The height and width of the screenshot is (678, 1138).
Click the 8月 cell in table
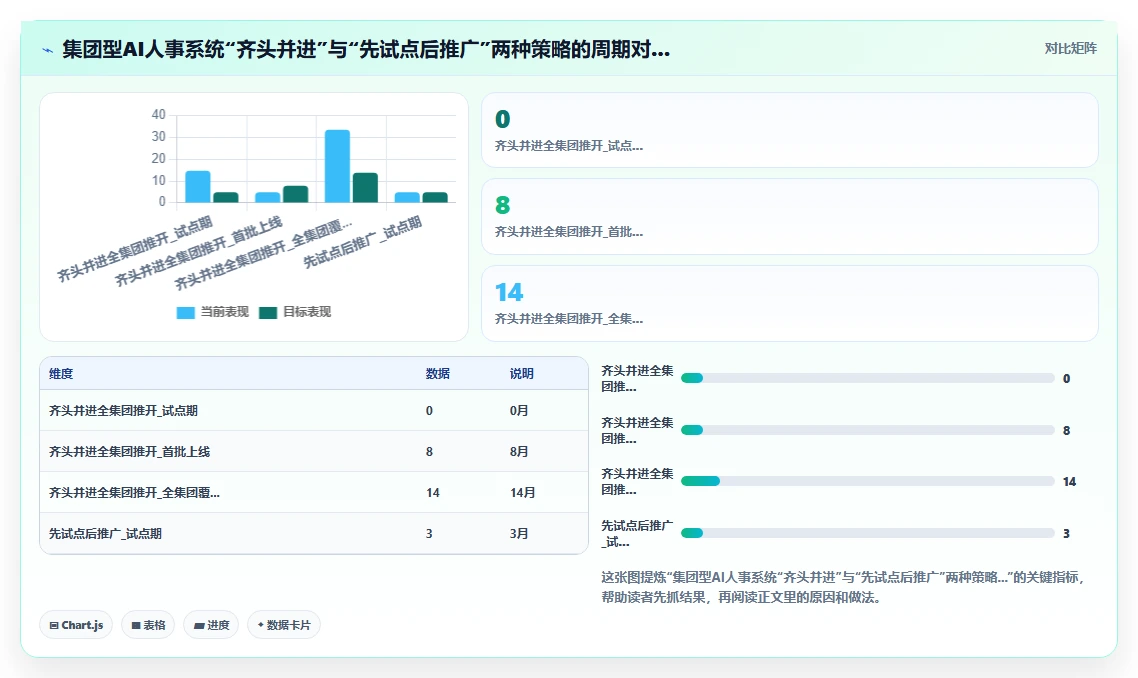point(519,452)
